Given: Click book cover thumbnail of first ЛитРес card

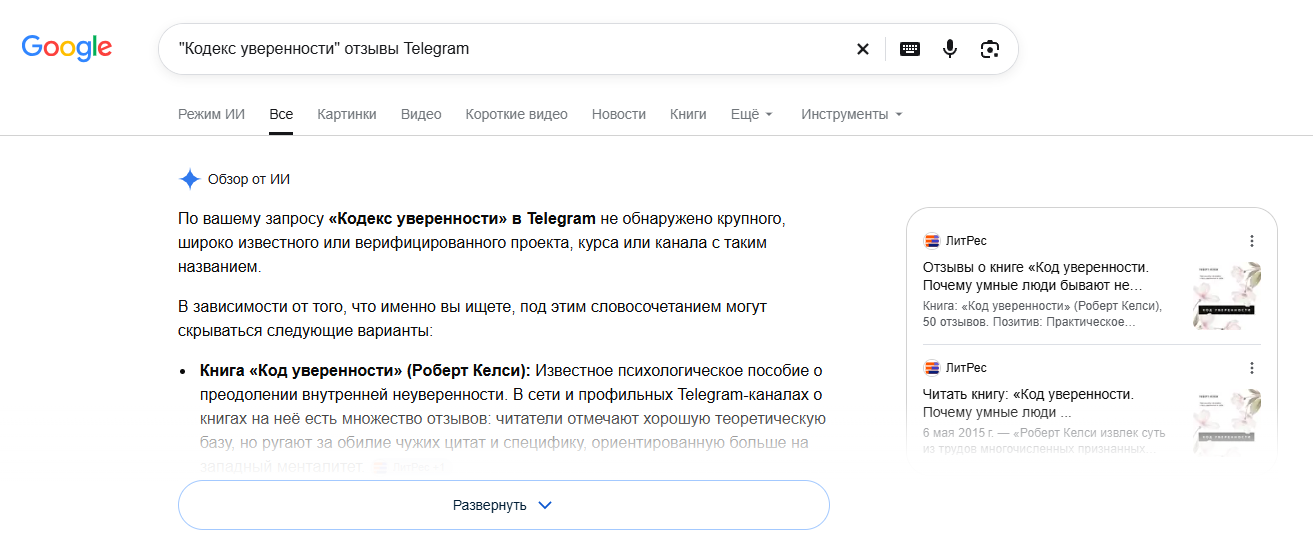Looking at the screenshot, I should tap(1227, 296).
